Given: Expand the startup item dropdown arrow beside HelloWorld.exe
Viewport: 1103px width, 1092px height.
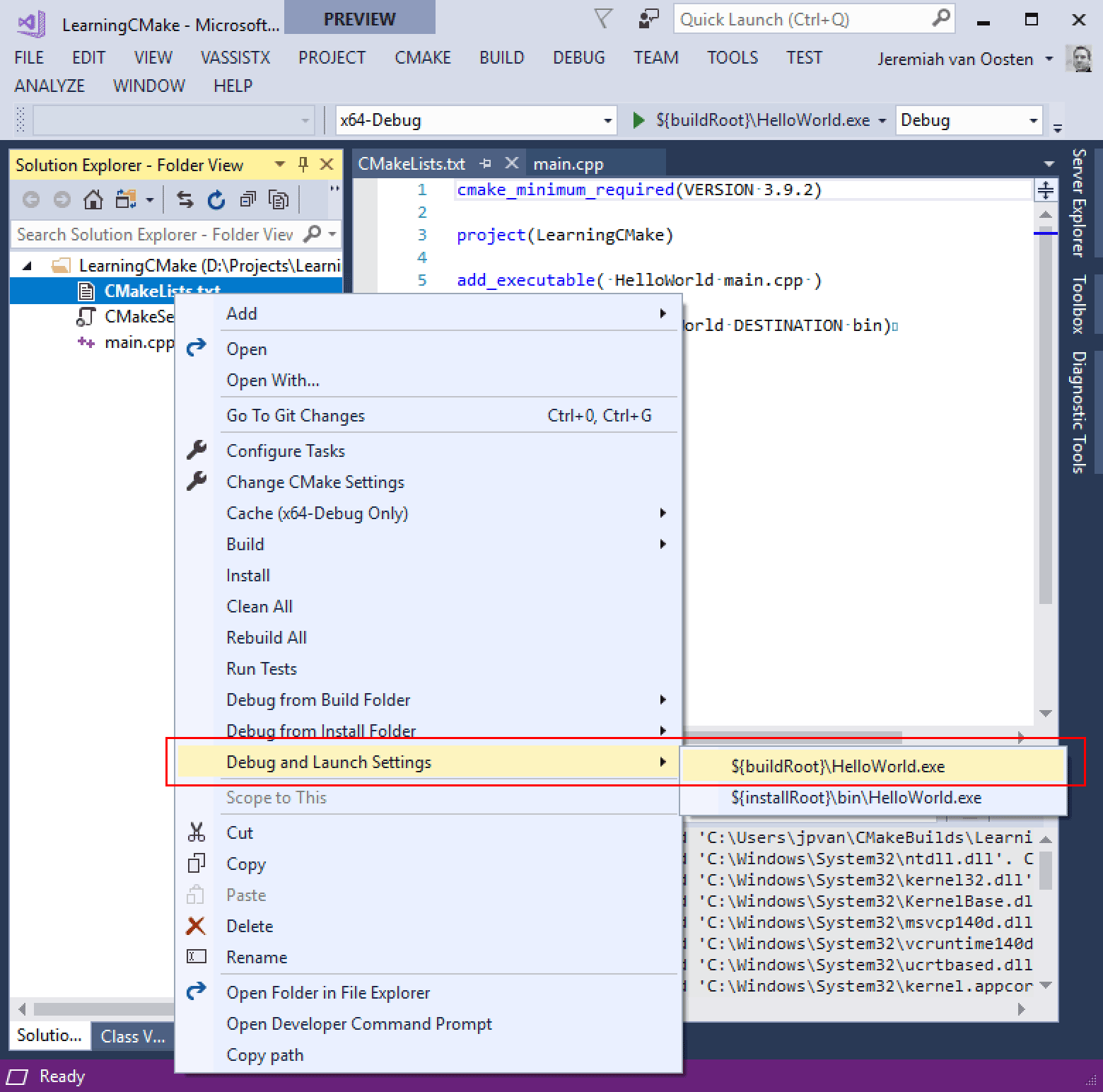Looking at the screenshot, I should (882, 121).
